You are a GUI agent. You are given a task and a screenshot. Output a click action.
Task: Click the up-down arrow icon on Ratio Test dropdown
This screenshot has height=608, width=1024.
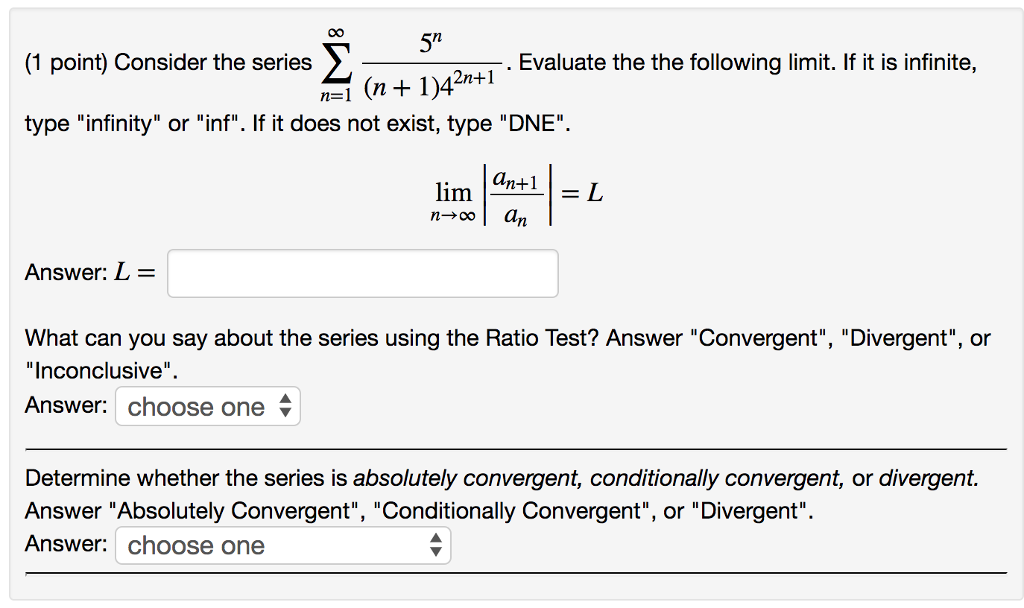pos(287,406)
